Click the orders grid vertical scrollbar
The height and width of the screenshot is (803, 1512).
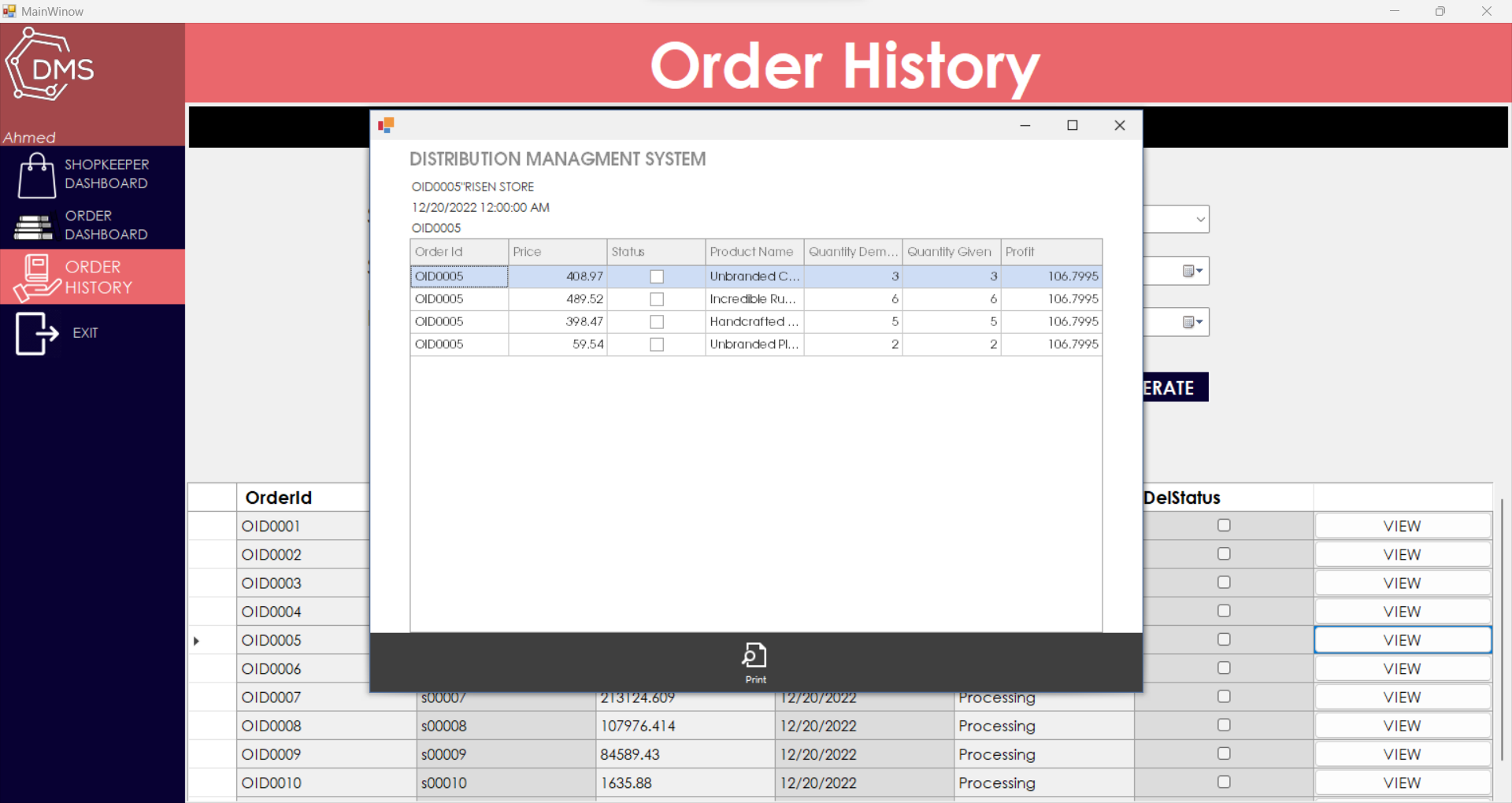pos(1502,630)
